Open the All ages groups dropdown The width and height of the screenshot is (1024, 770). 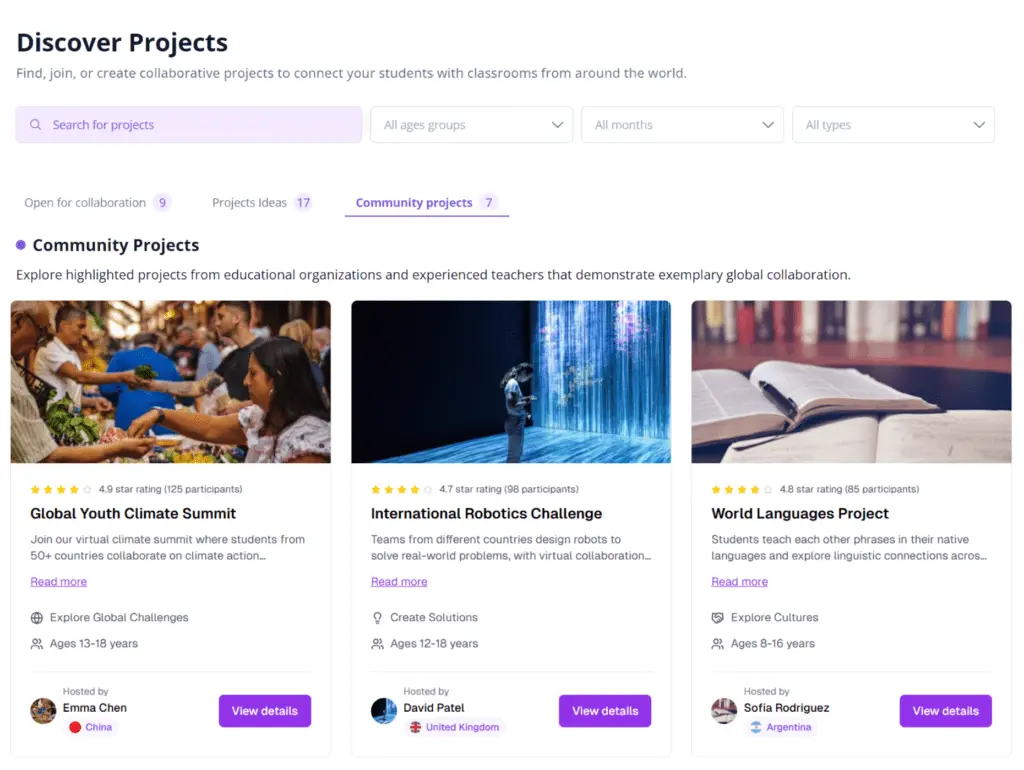tap(472, 124)
